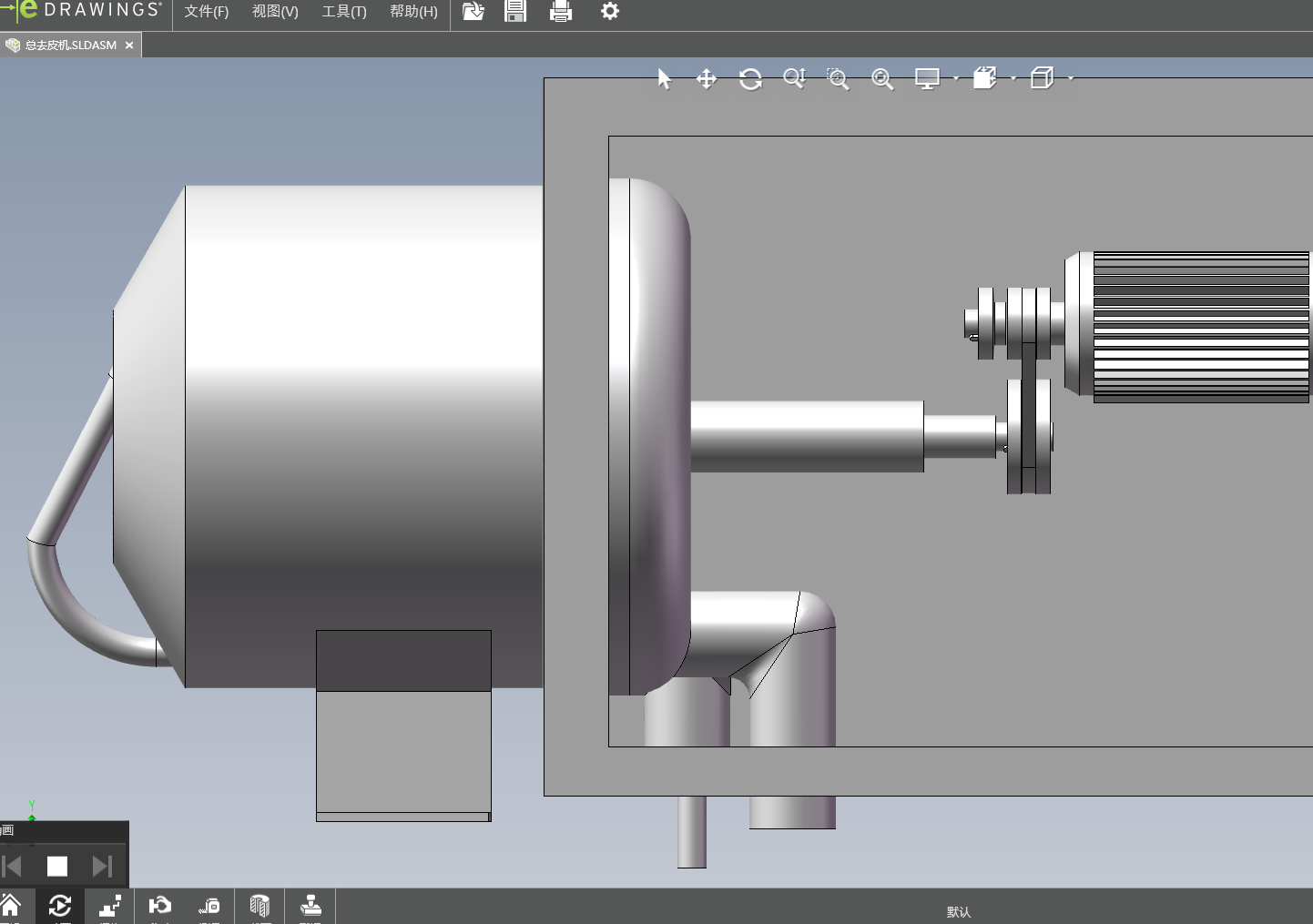
Task: Expand the monitor display settings dropdown arrow
Action: (x=956, y=79)
